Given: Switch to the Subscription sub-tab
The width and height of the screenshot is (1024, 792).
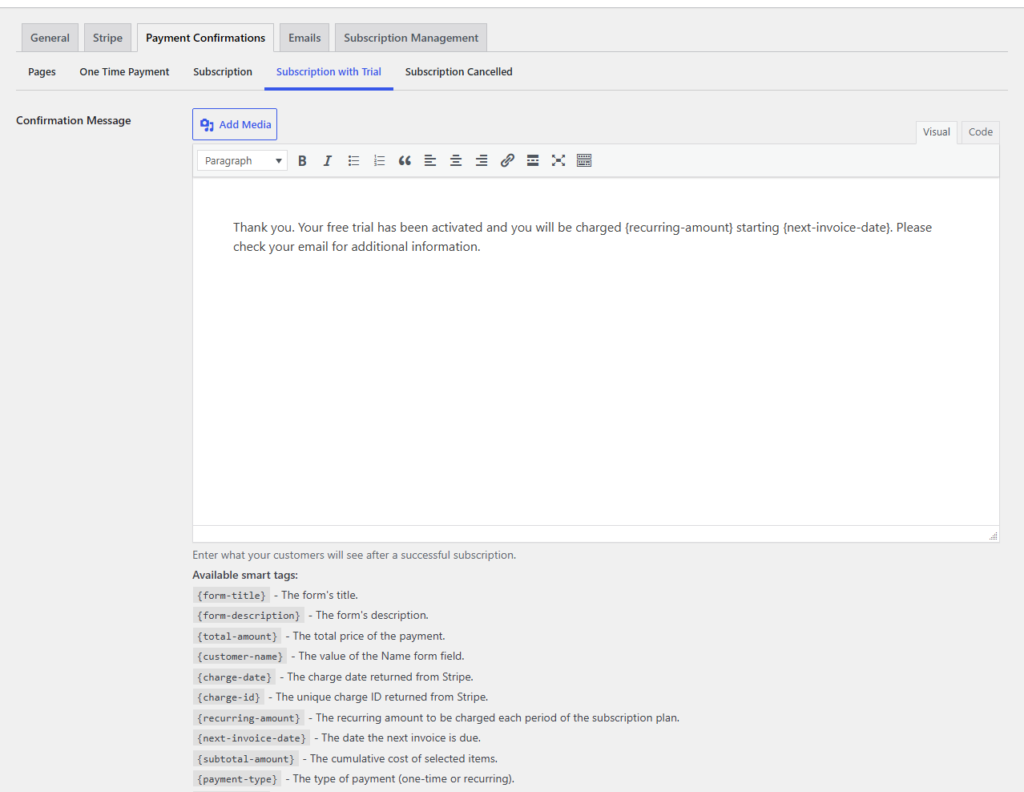Looking at the screenshot, I should click(223, 72).
